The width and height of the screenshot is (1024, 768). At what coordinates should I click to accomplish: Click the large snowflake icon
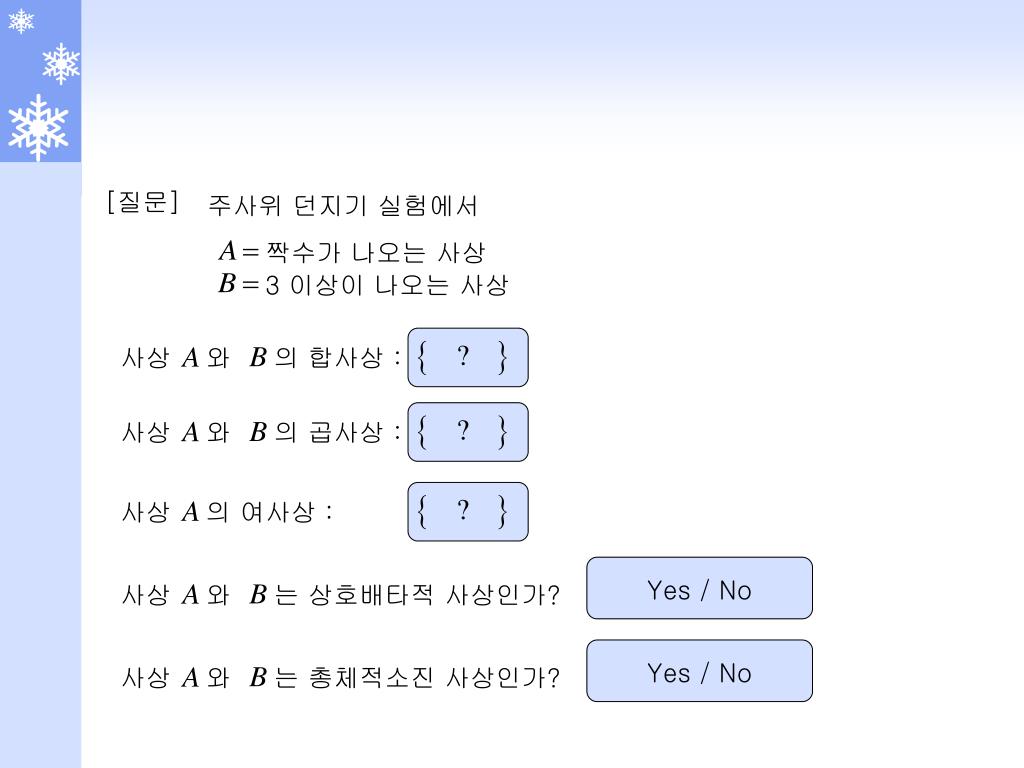(x=39, y=127)
